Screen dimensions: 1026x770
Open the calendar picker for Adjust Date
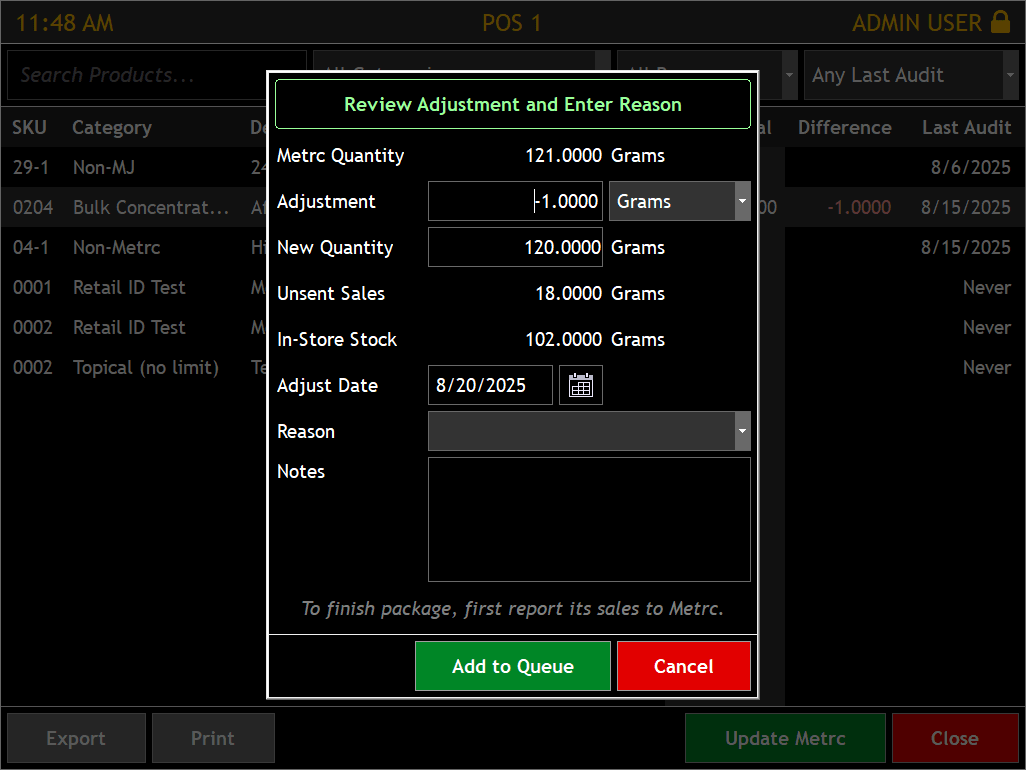pyautogui.click(x=580, y=385)
